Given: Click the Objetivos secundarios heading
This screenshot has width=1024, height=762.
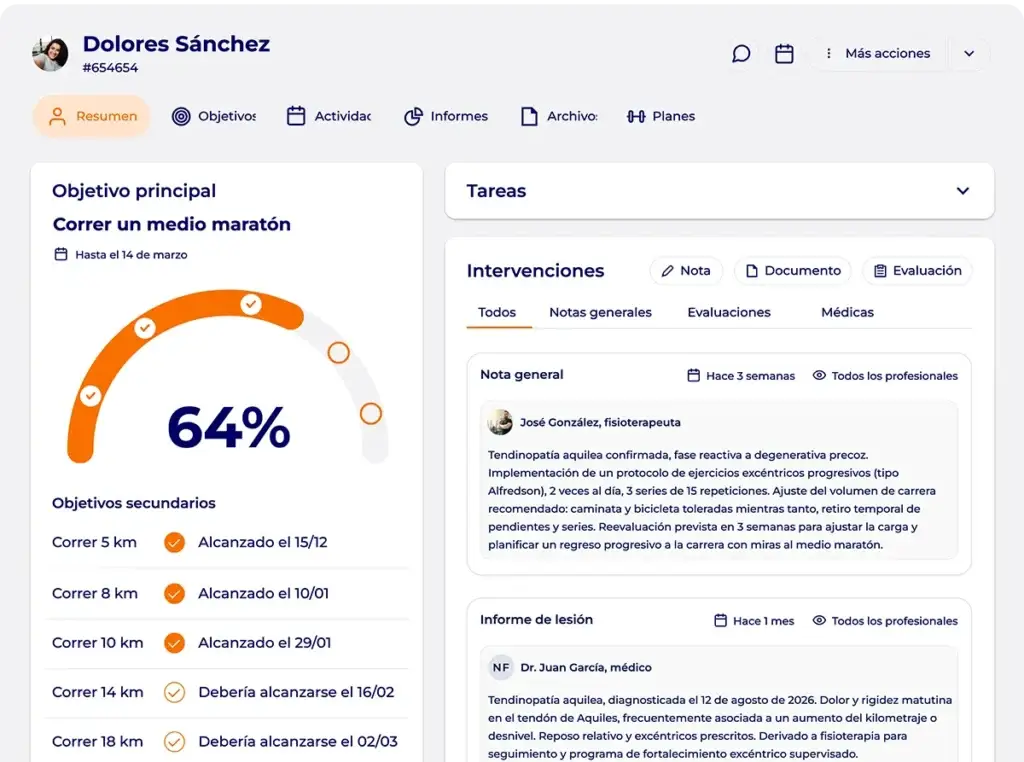Looking at the screenshot, I should pos(134,503).
